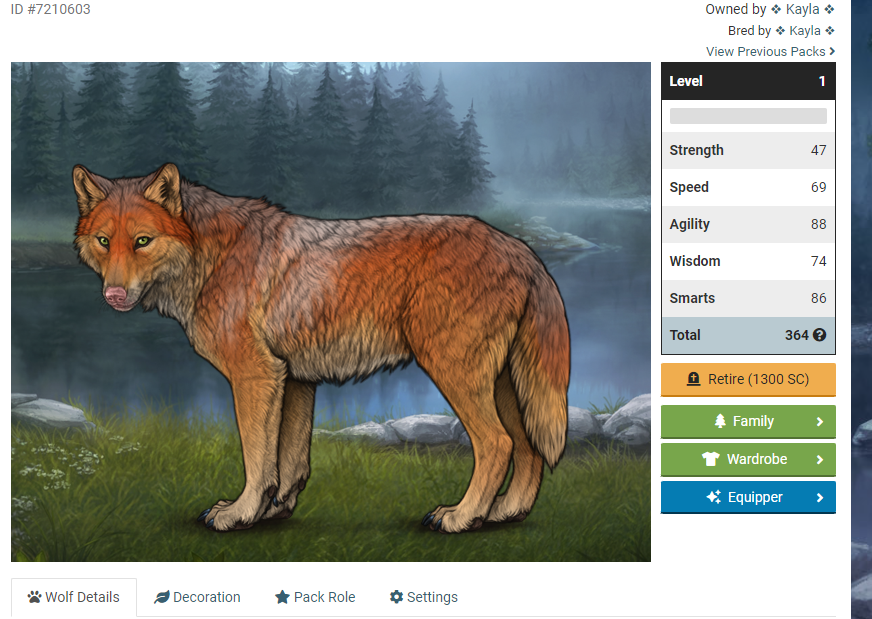Open the Equipper
This screenshot has height=619, width=872.
tap(748, 497)
